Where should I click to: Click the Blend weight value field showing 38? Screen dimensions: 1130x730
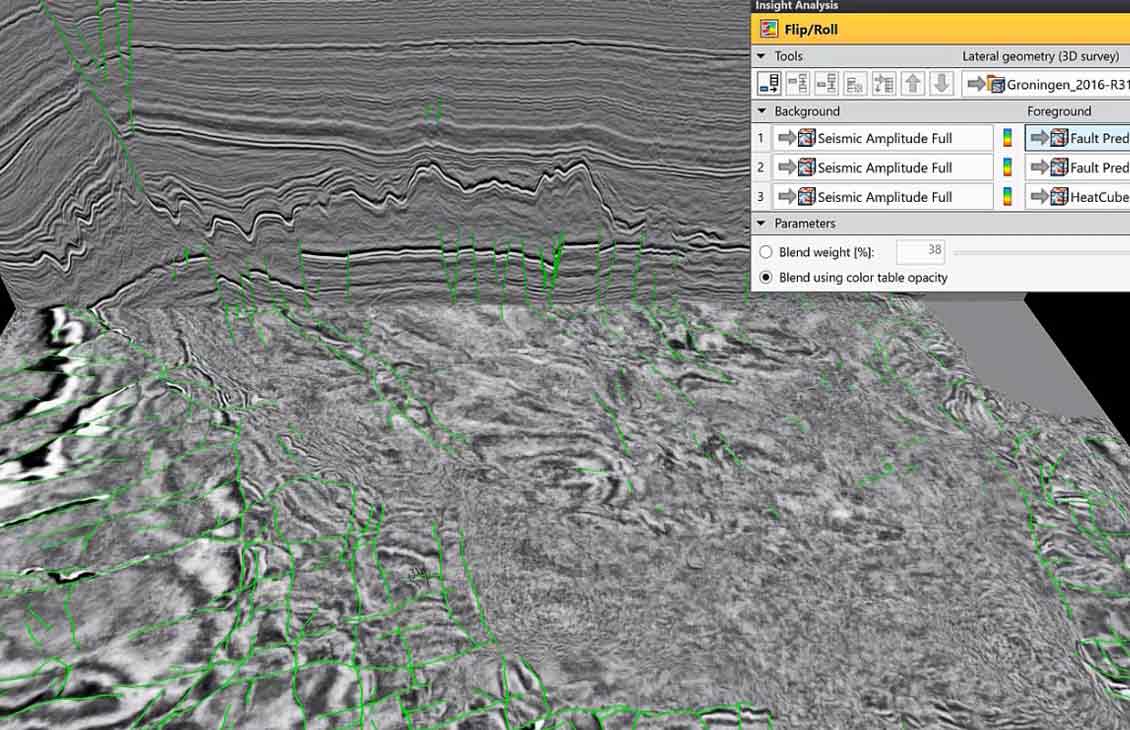(920, 251)
